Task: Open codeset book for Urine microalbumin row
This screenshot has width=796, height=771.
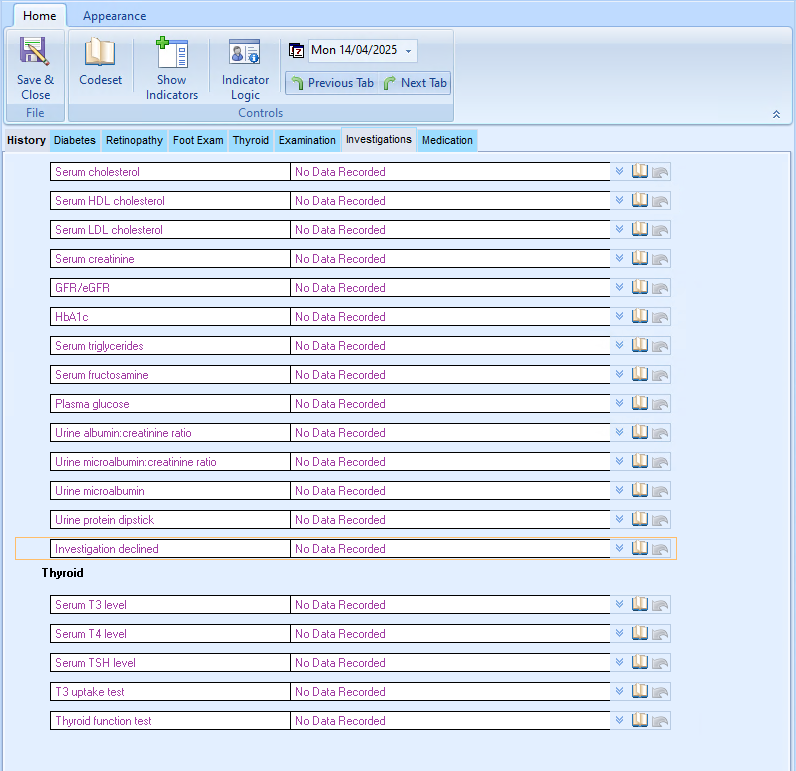Action: 640,490
